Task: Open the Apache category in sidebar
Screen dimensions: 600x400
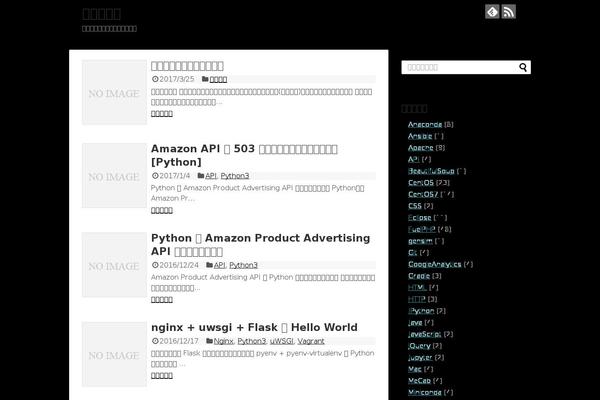Action: [x=421, y=148]
